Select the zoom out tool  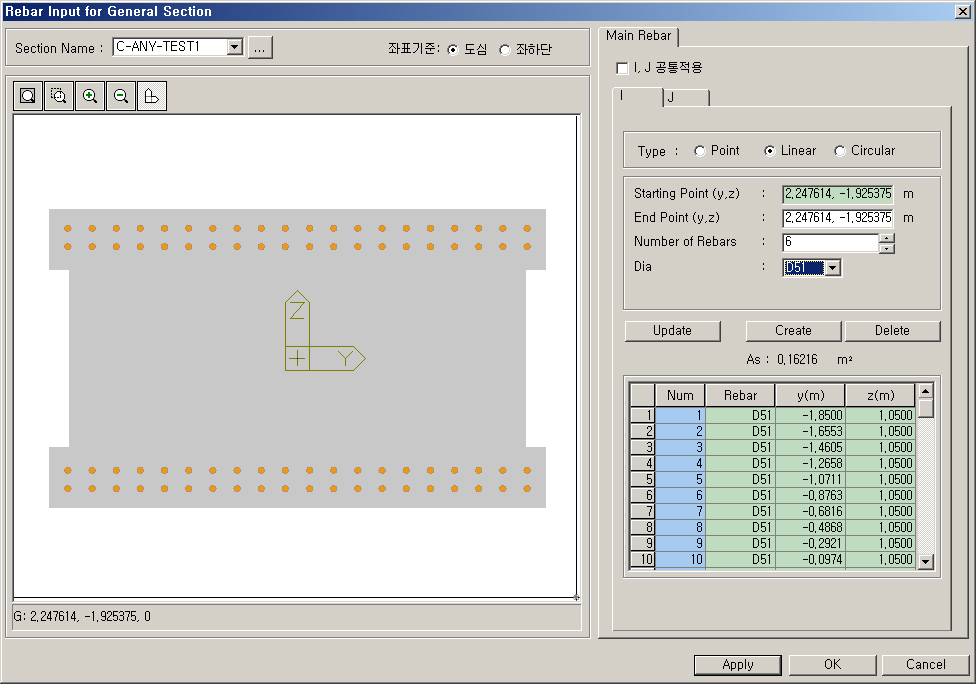tap(119, 95)
